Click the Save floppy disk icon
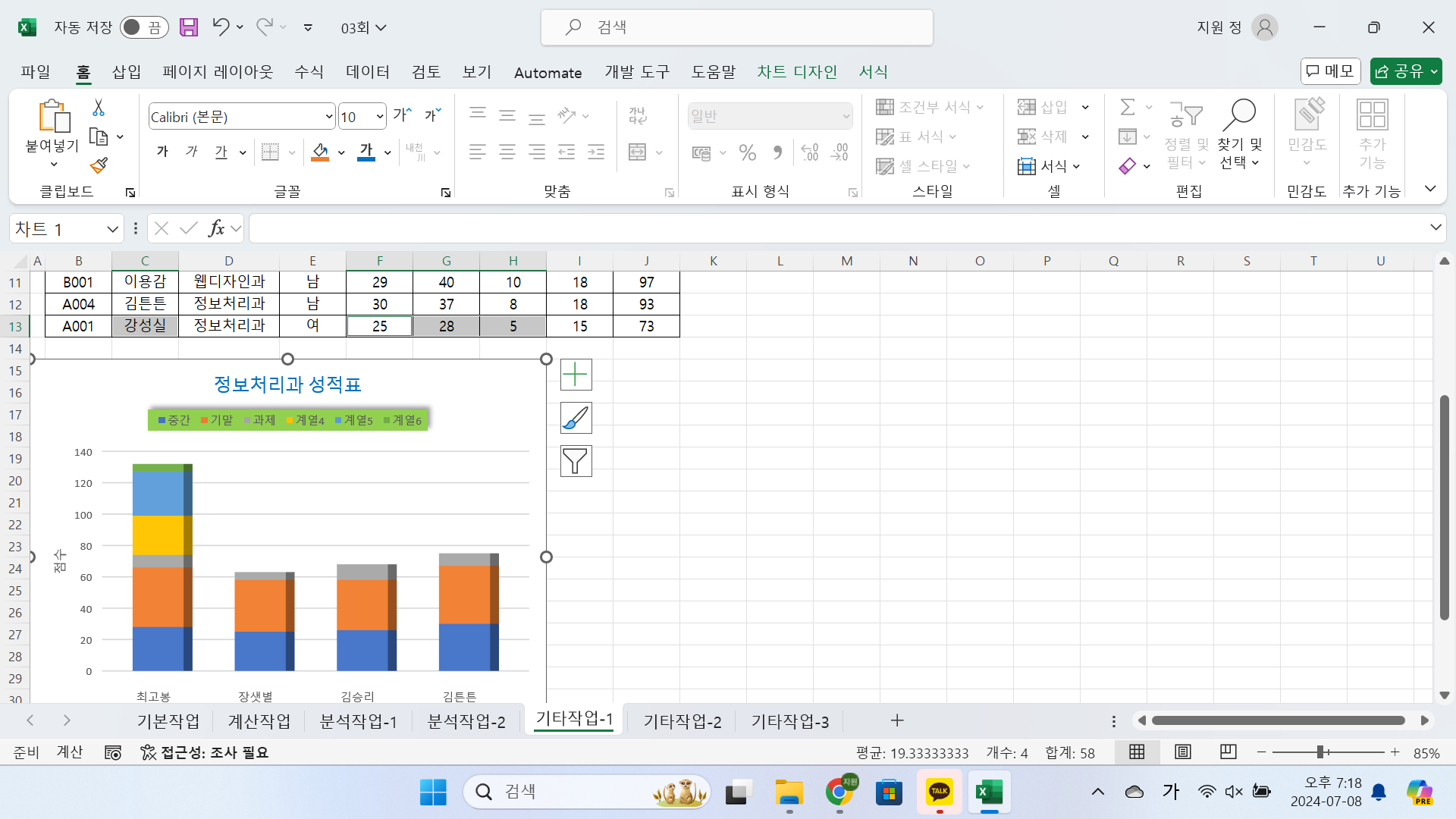Viewport: 1456px width, 819px height. (x=188, y=28)
